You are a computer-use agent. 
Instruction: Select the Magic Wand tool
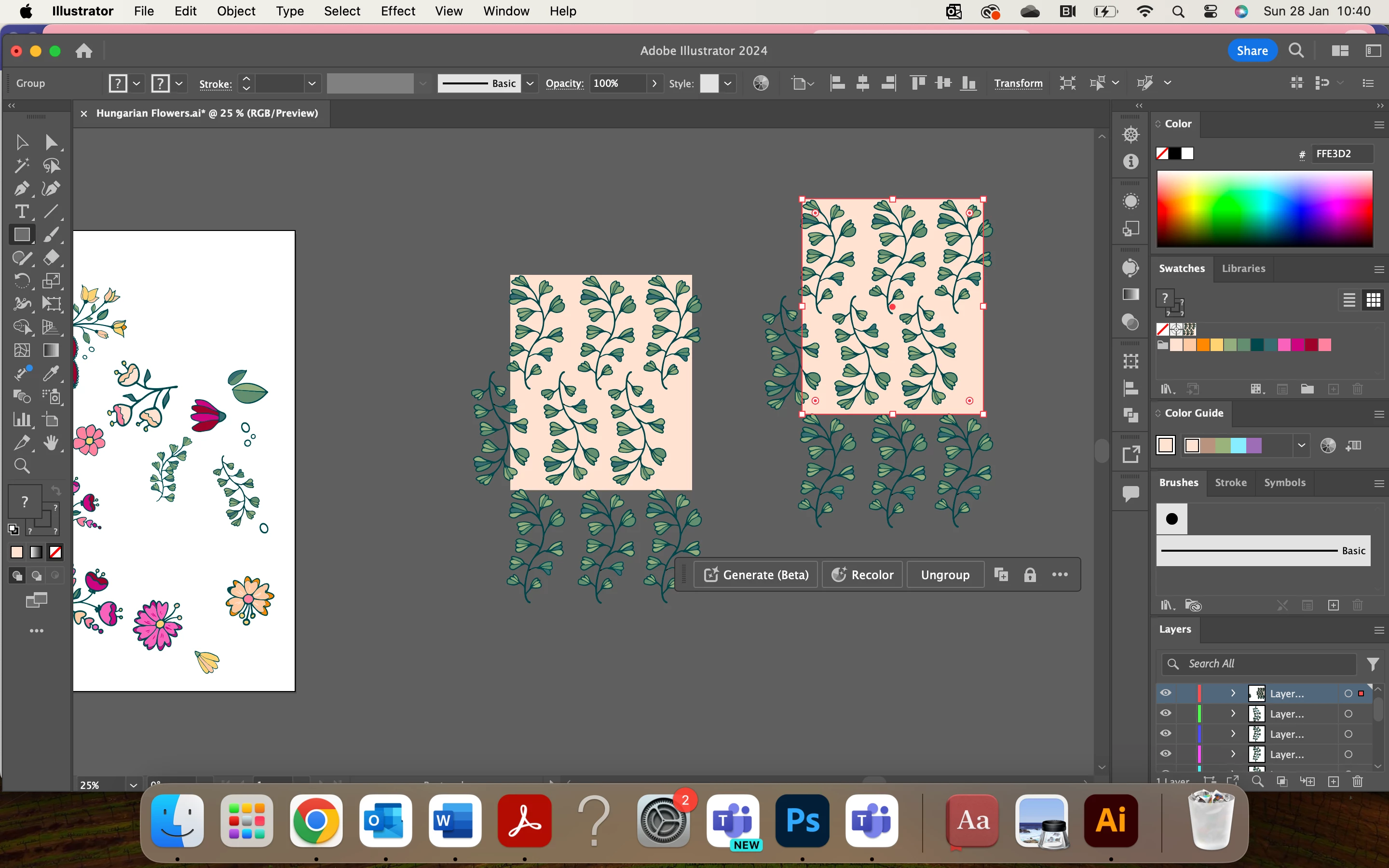21,165
